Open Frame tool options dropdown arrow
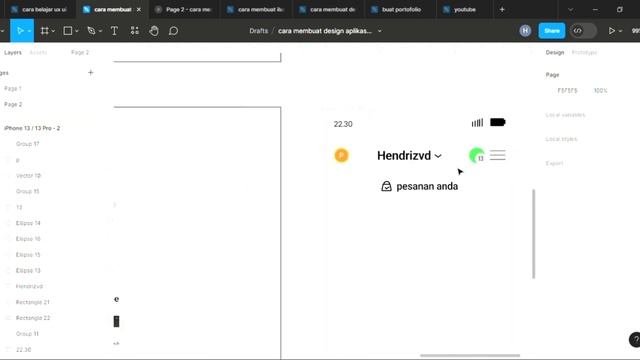This screenshot has width=640, height=360. pos(53,31)
